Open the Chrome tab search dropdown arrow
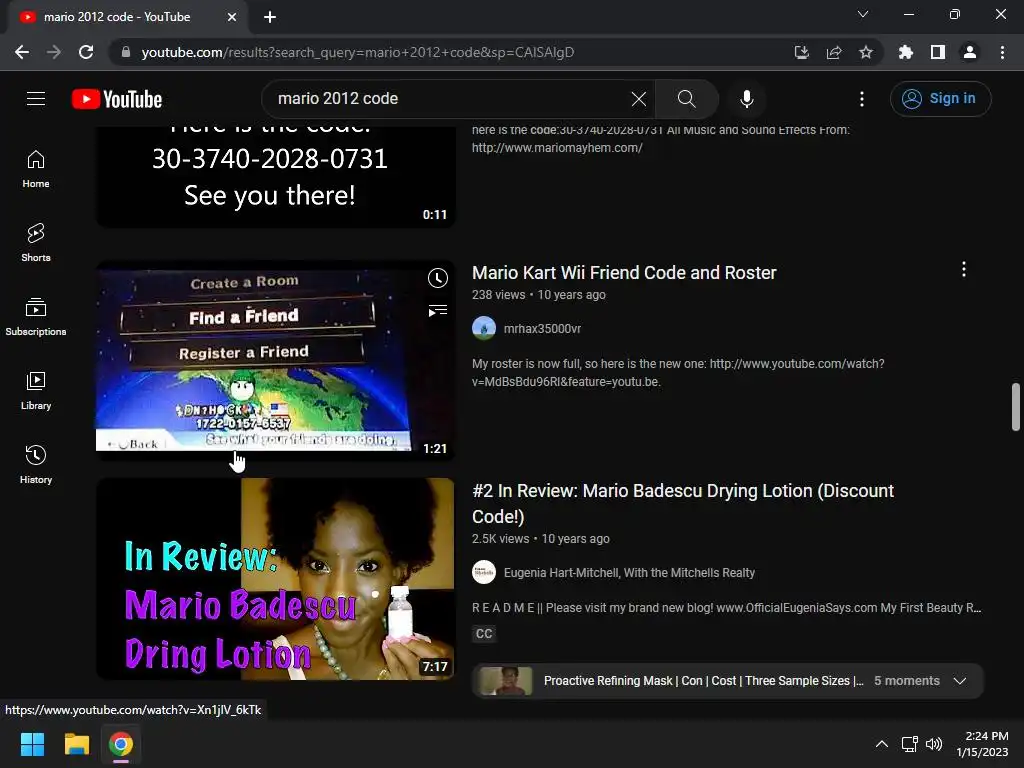Screen dimensions: 1024x768 863,14
